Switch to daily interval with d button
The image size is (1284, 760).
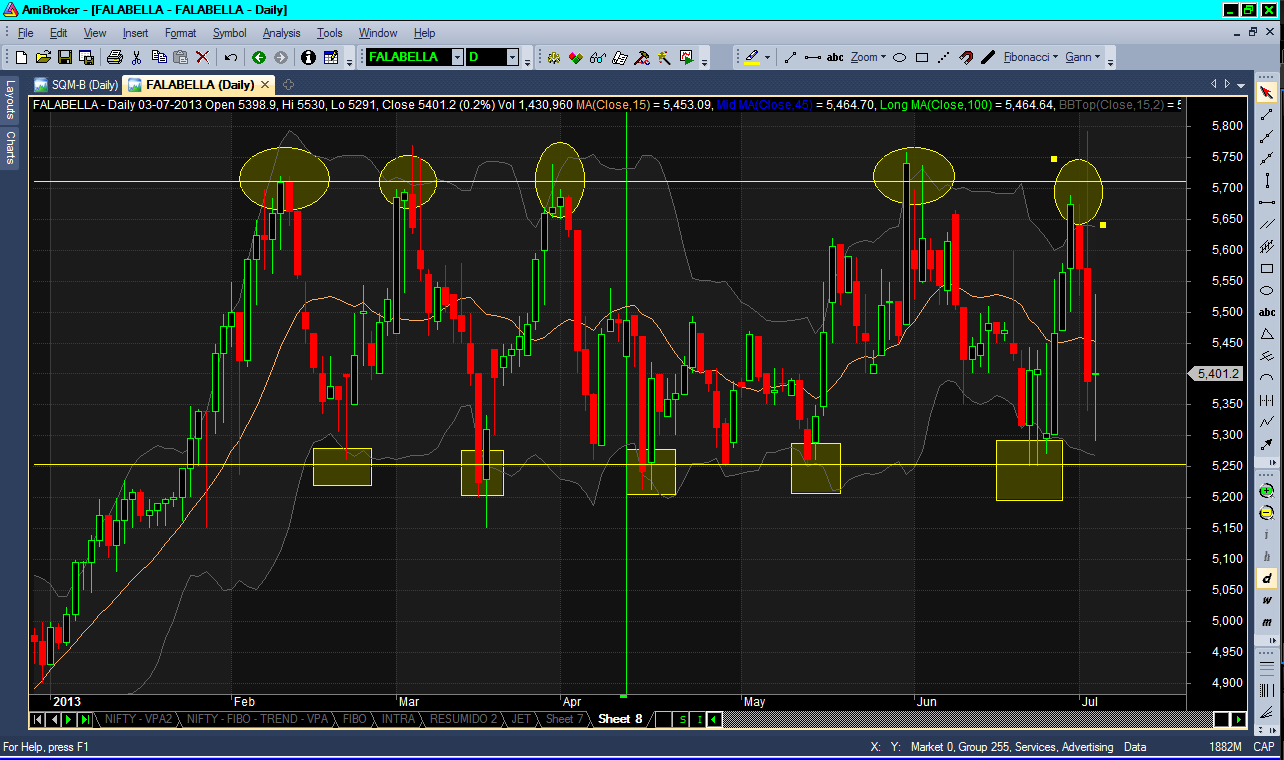1266,578
